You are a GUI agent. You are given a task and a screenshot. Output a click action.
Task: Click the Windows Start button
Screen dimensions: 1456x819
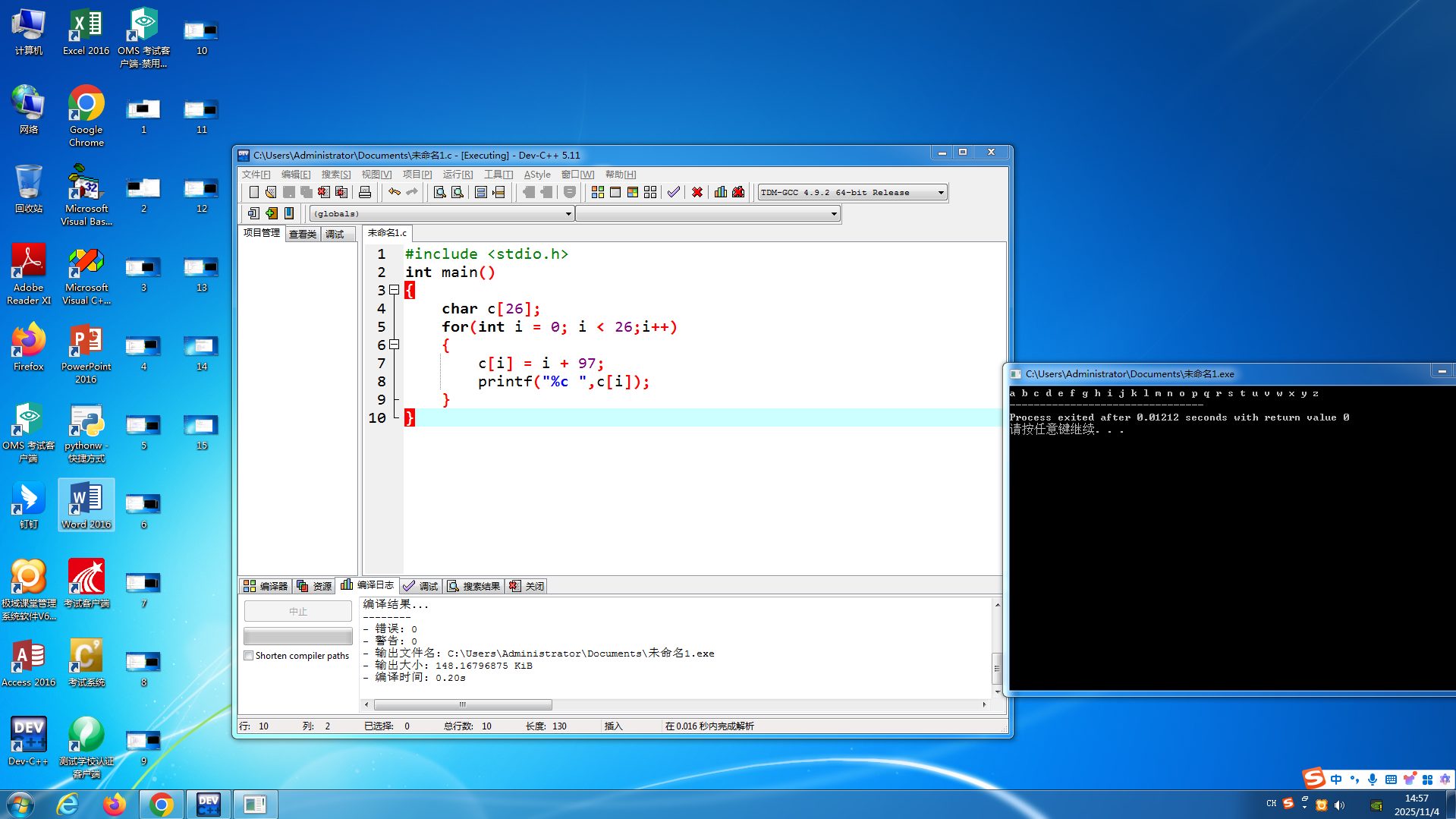[x=20, y=805]
